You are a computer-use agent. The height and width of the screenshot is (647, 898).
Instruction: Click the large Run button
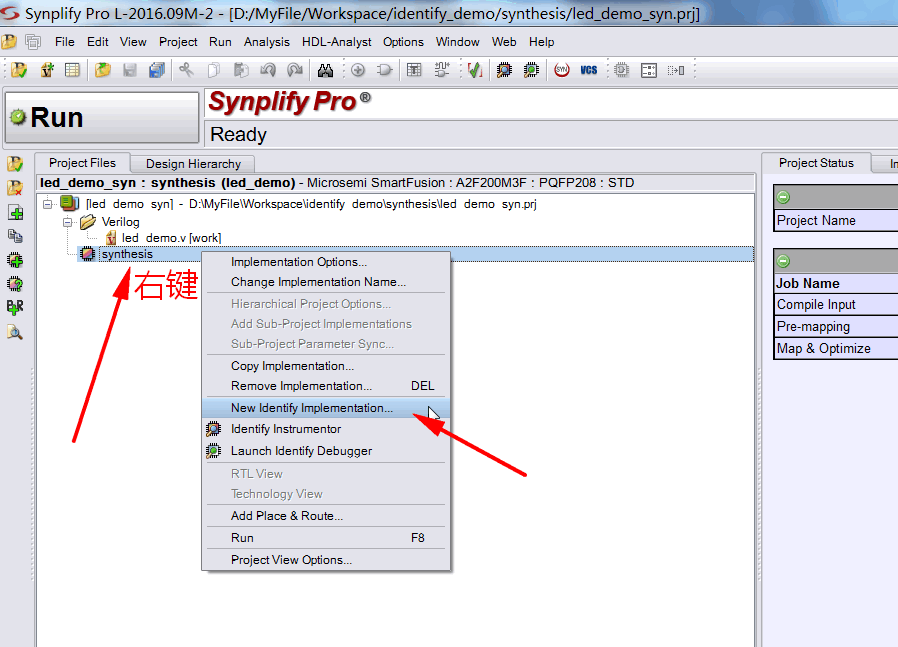point(102,117)
